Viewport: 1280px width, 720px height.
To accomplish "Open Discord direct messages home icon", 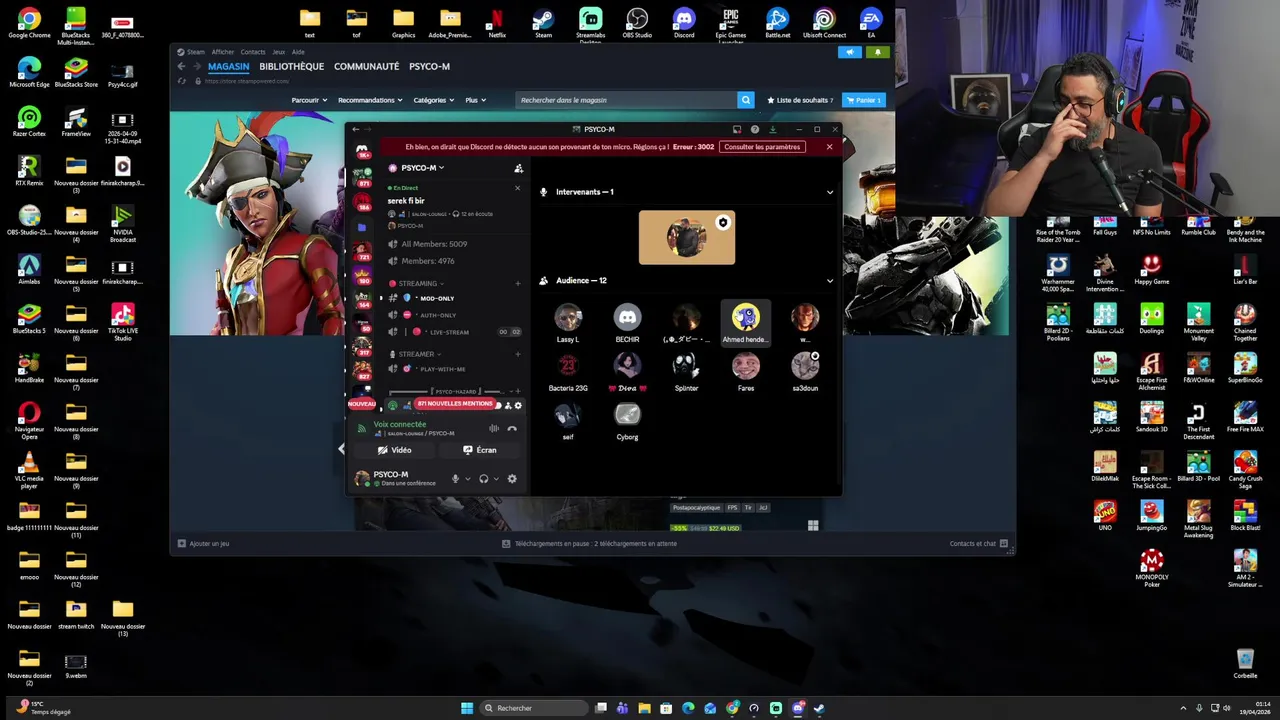I will 362,150.
